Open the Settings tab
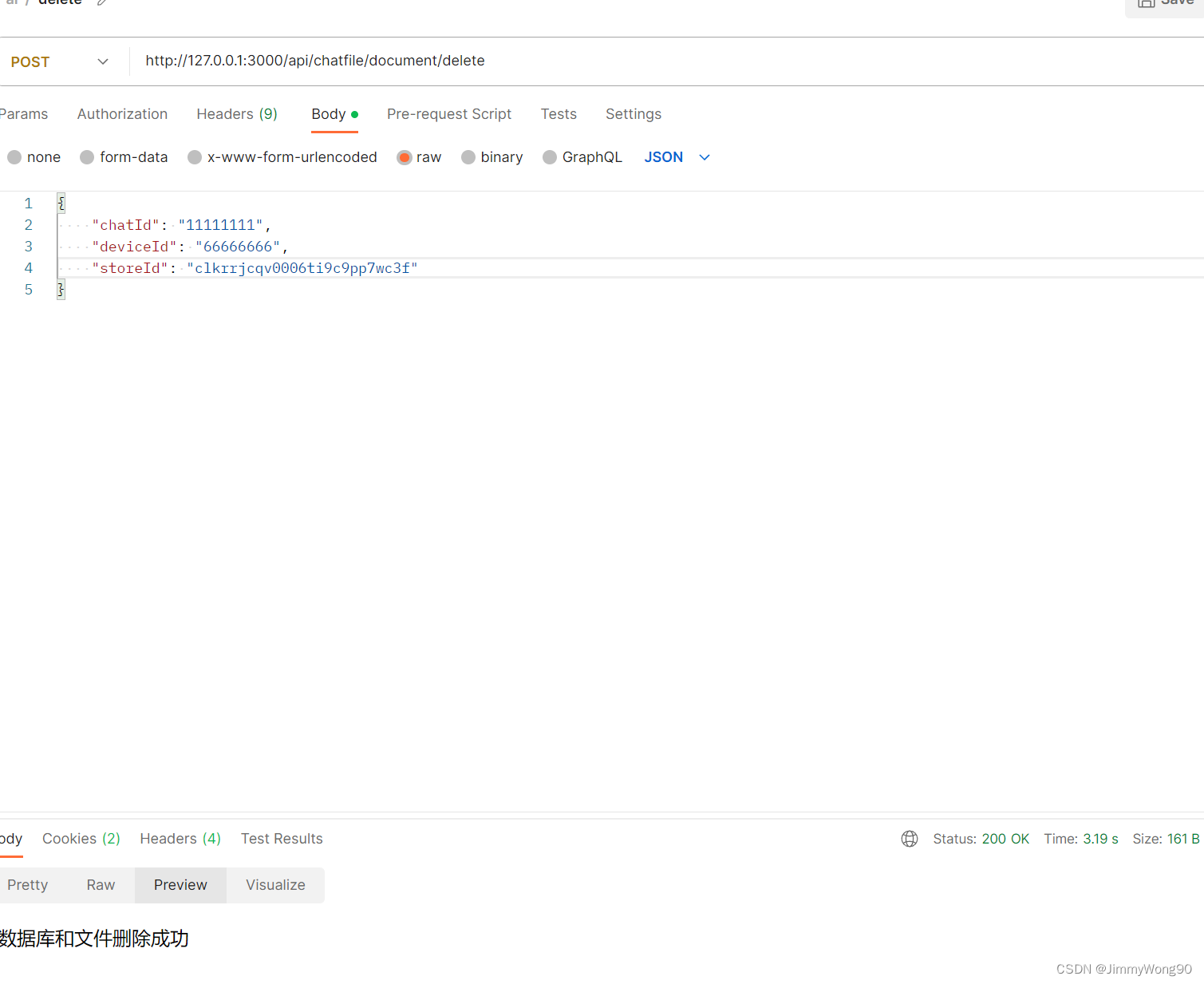Screen dimensions: 1204x984 (x=634, y=114)
